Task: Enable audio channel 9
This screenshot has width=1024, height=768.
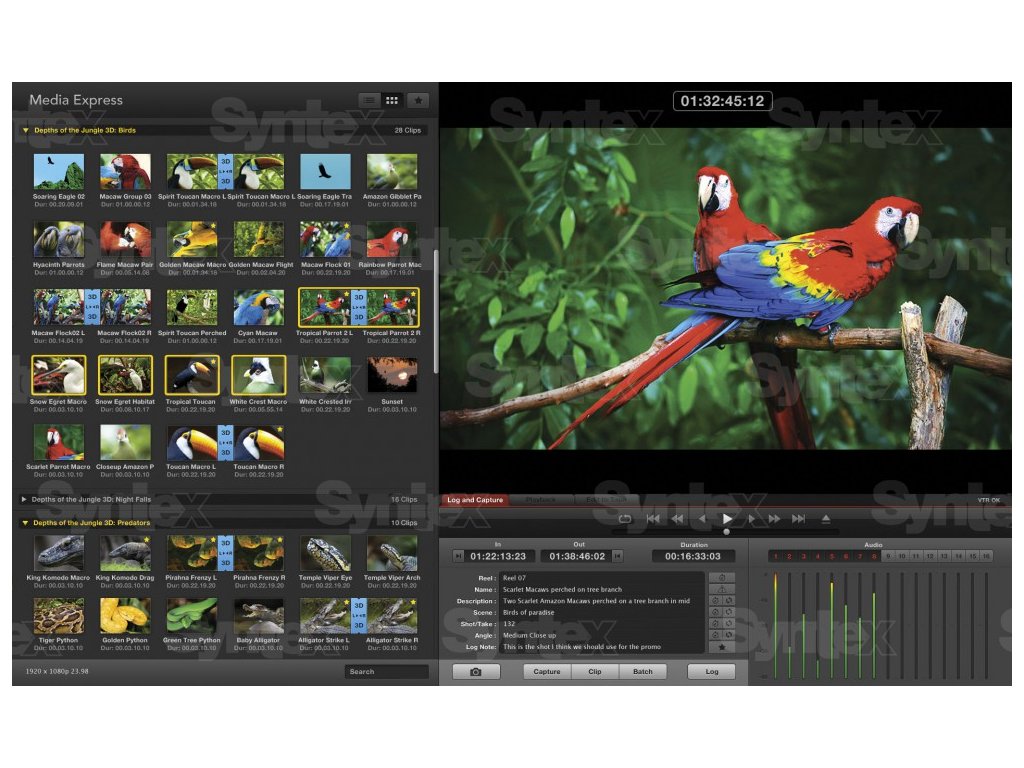Action: pos(887,556)
